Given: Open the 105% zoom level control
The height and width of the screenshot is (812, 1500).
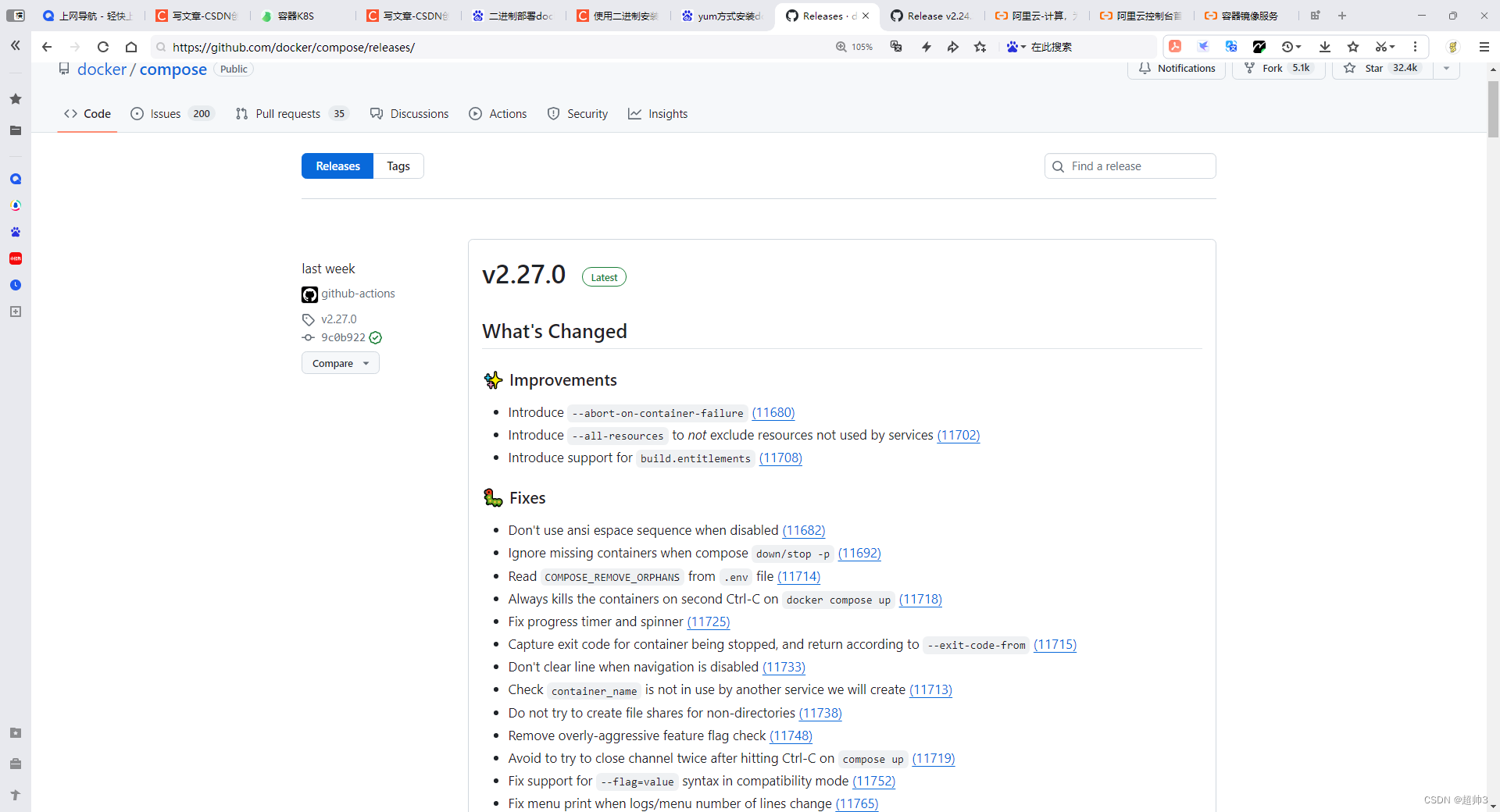Looking at the screenshot, I should click(x=854, y=47).
